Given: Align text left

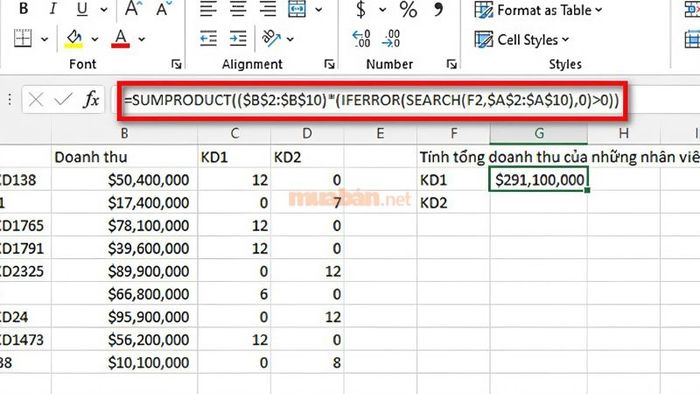Looking at the screenshot, I should pos(208,9).
